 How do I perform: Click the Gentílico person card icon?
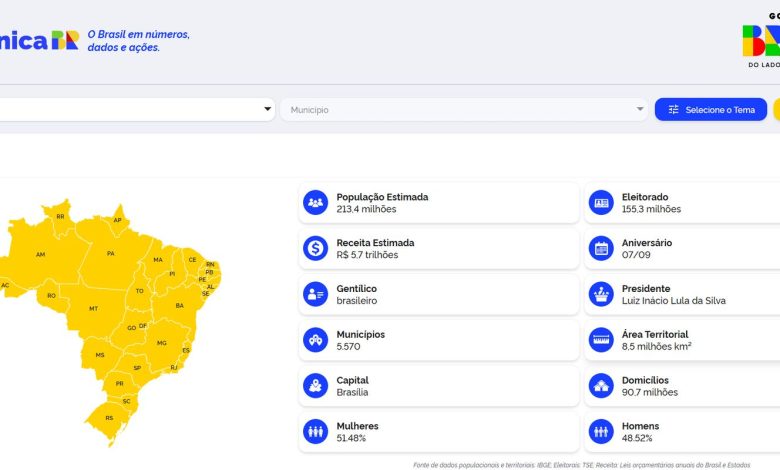tap(315, 294)
